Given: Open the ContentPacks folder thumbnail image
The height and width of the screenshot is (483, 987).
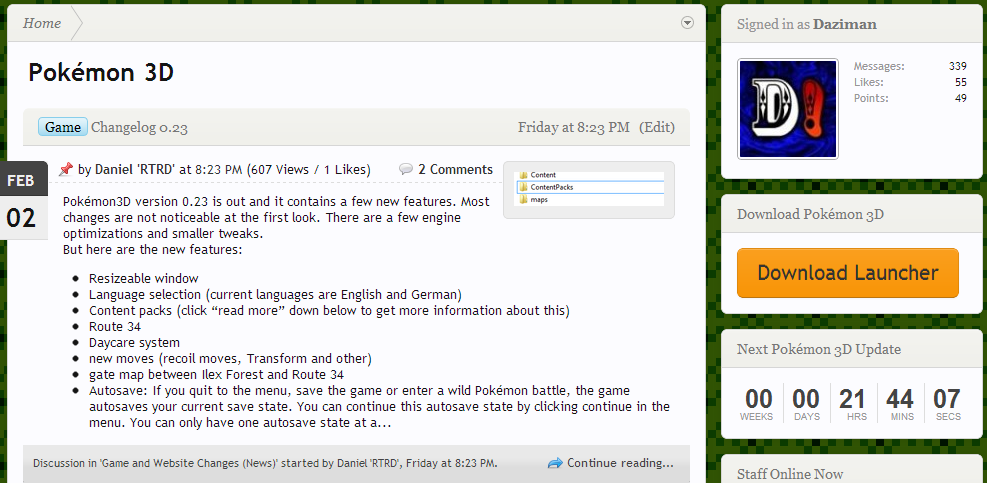Looking at the screenshot, I should (589, 189).
